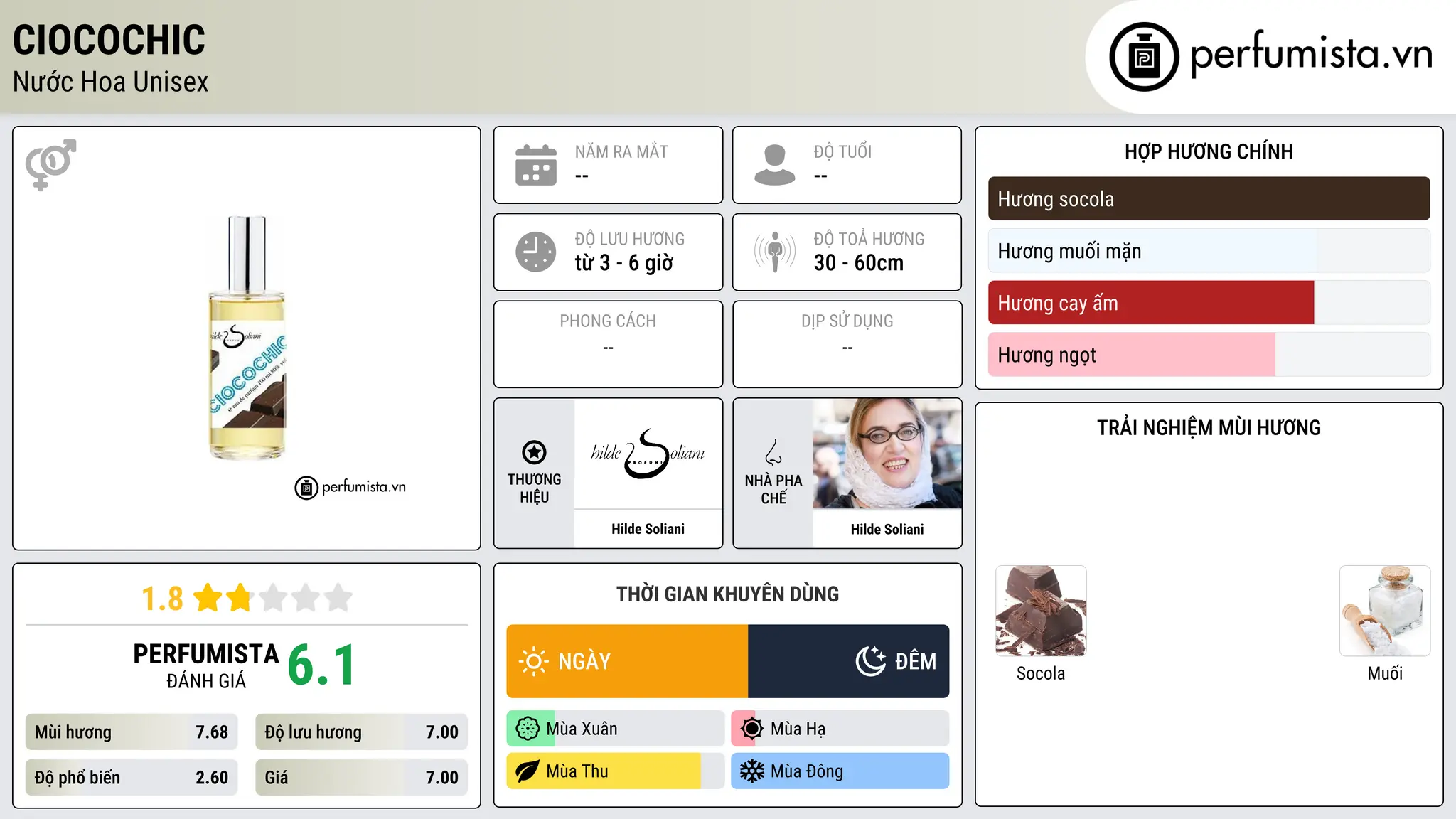Click the sillage projection icon
Screen dimensions: 1456x819
pyautogui.click(x=775, y=252)
